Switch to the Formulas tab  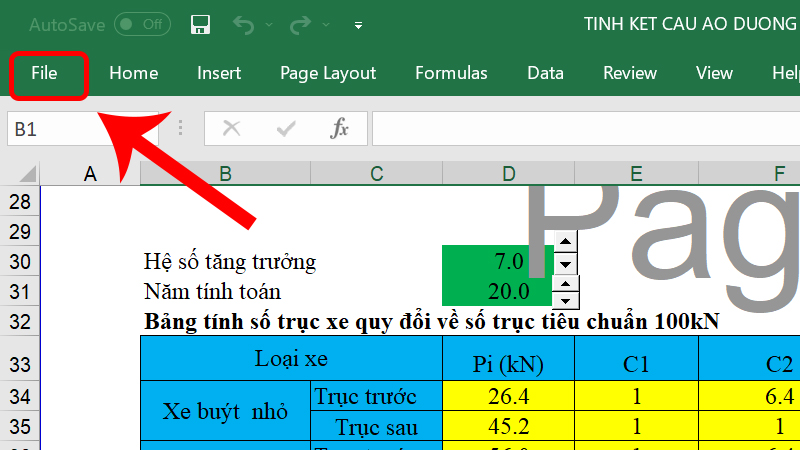(451, 73)
